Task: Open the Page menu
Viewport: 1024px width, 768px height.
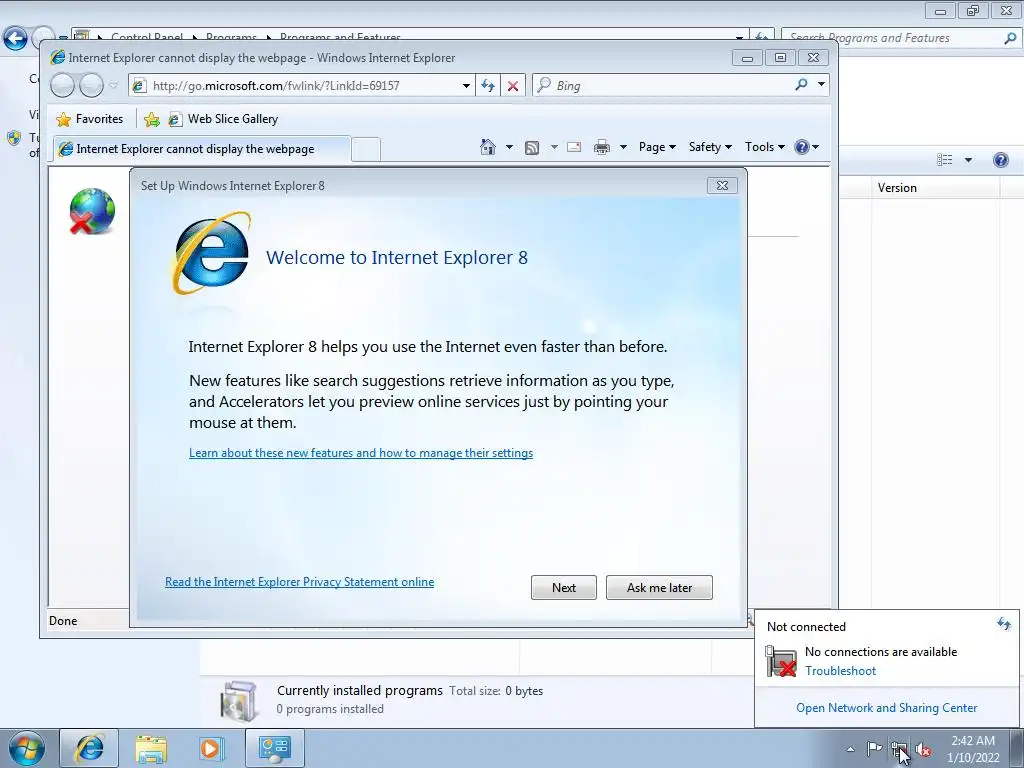Action: [657, 147]
